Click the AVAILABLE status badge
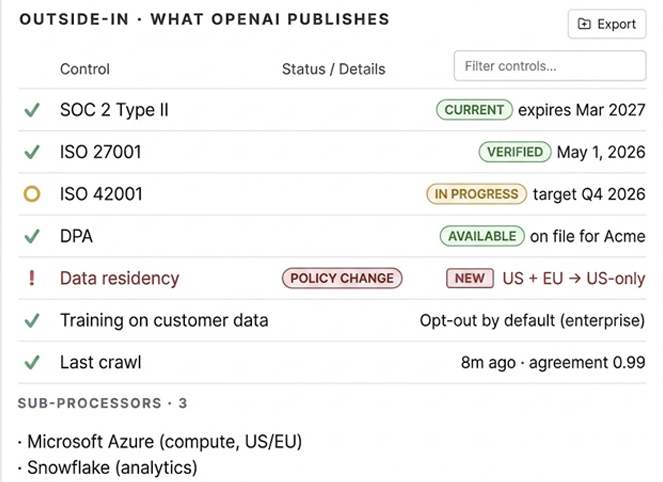663x482 pixels. 482,236
